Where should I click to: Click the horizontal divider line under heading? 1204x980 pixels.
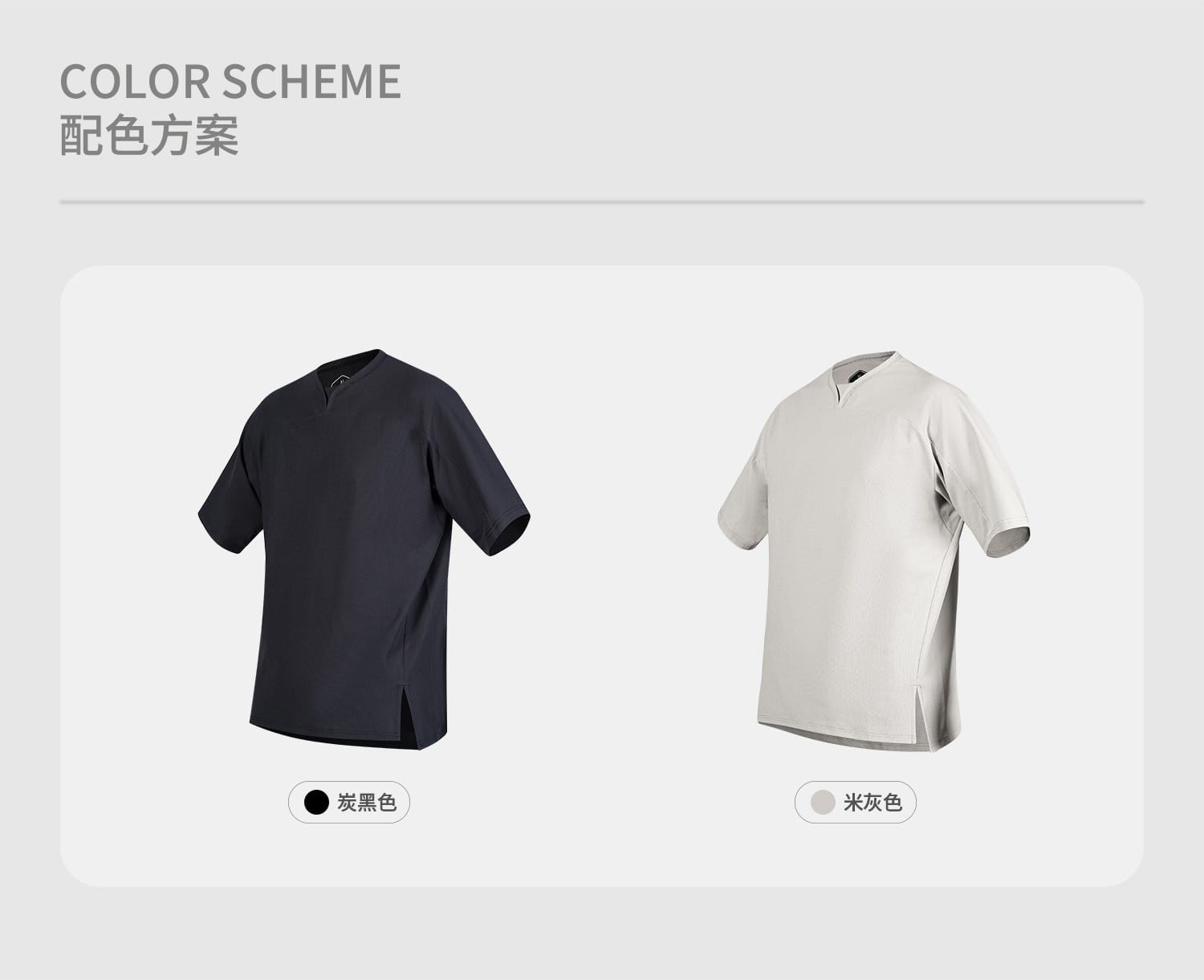(x=601, y=202)
